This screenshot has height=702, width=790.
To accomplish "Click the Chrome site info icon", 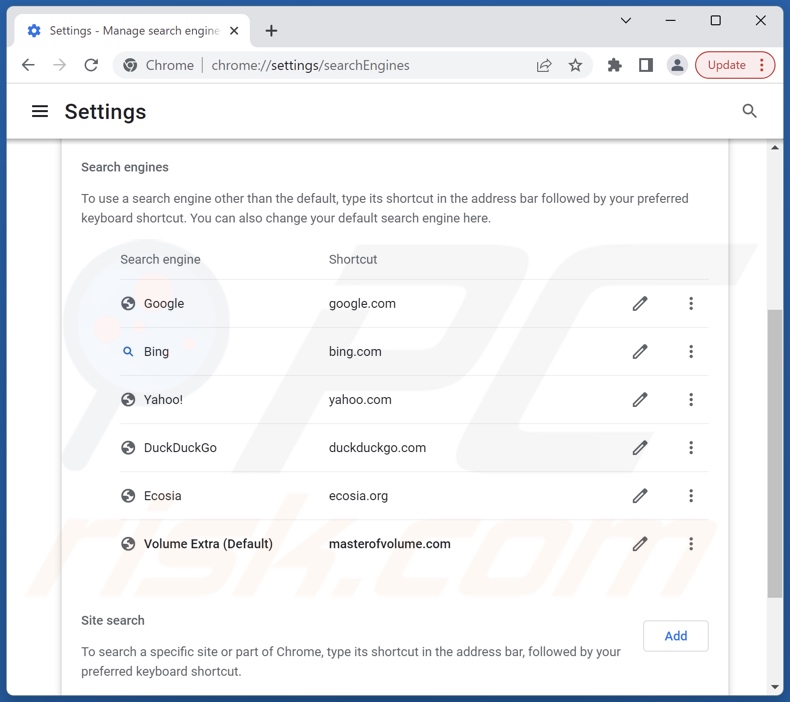I will coord(130,65).
